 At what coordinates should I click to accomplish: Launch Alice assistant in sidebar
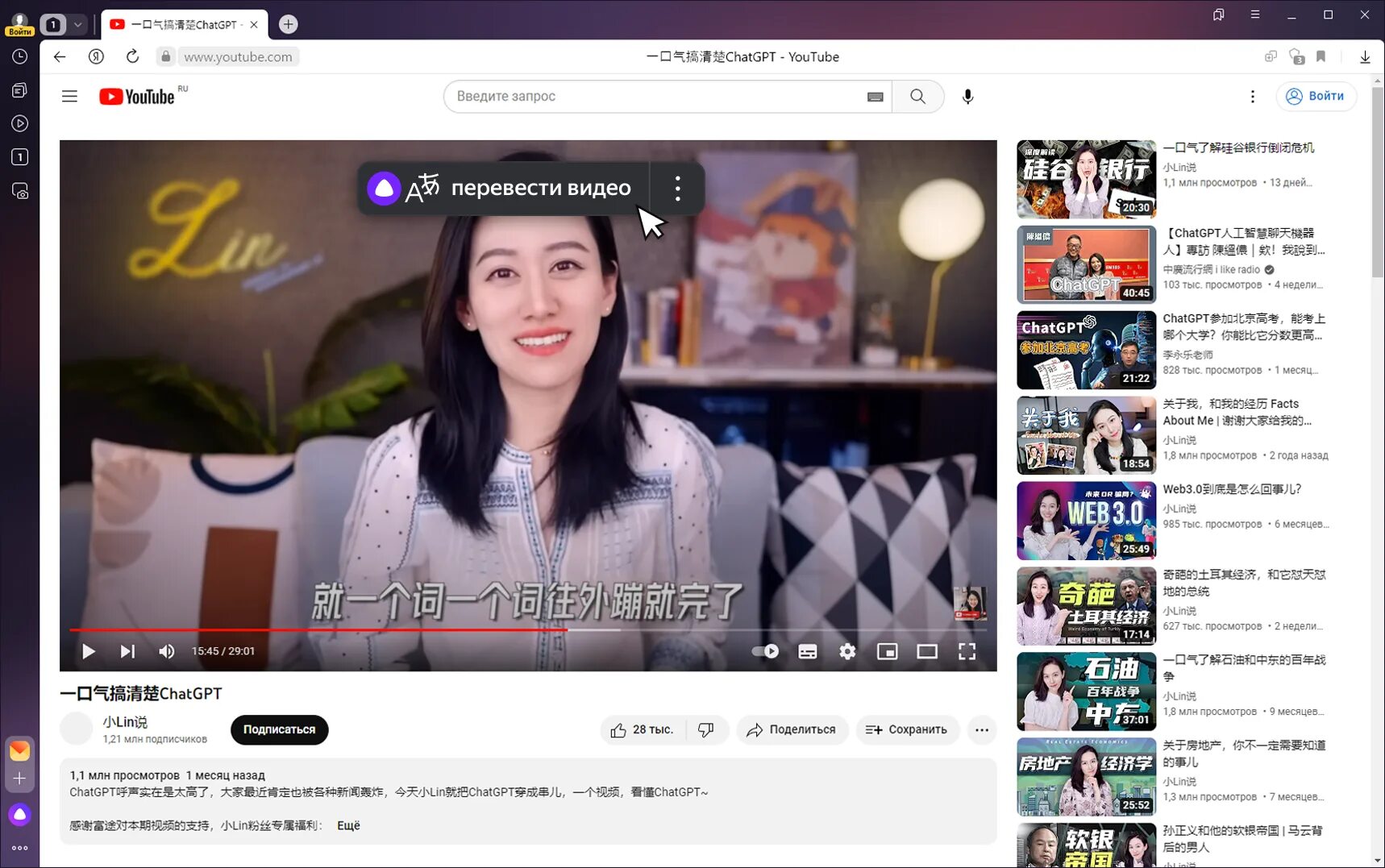coord(20,814)
